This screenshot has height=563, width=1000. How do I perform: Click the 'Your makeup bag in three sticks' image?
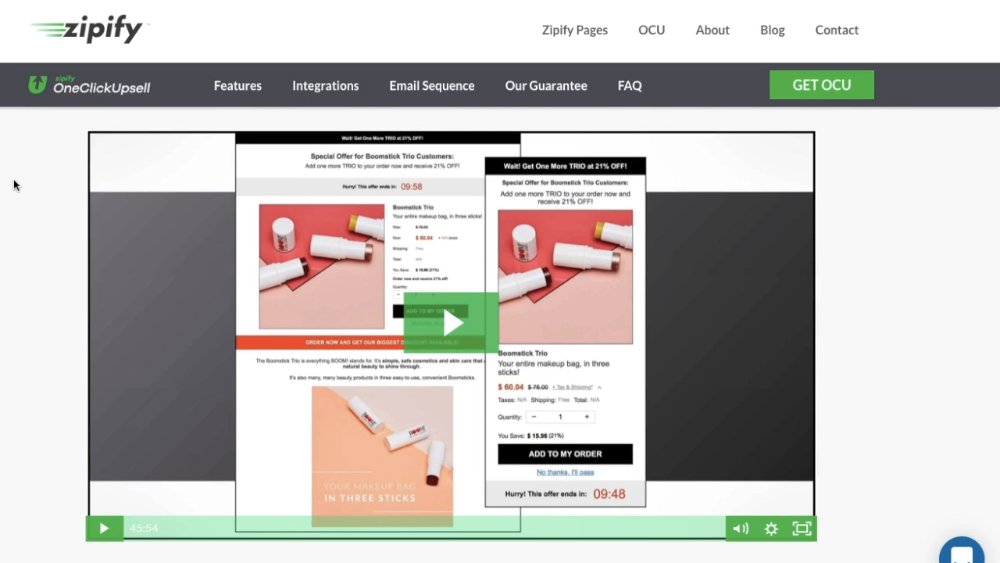pos(383,457)
